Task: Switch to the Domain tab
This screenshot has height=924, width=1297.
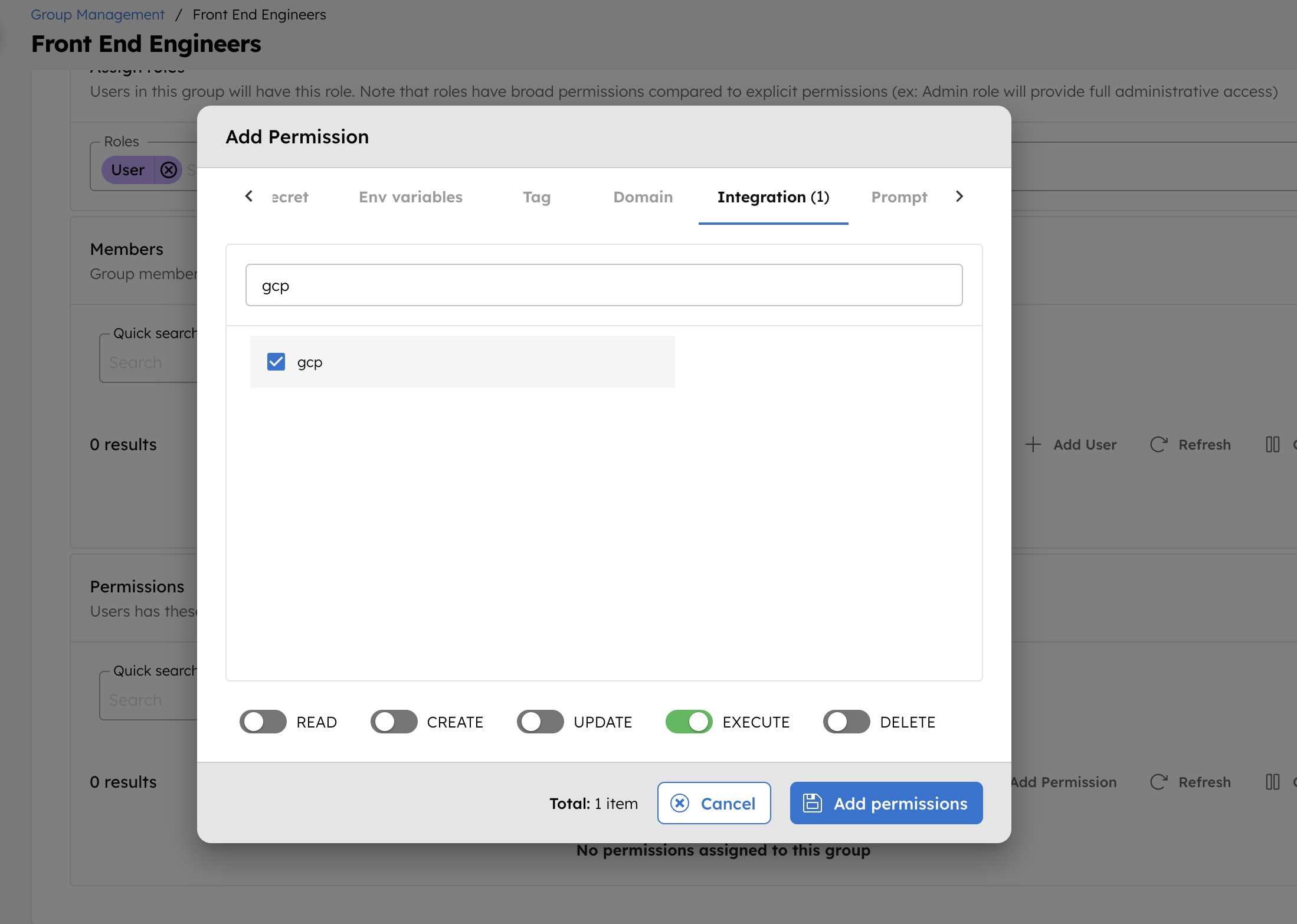Action: click(643, 197)
